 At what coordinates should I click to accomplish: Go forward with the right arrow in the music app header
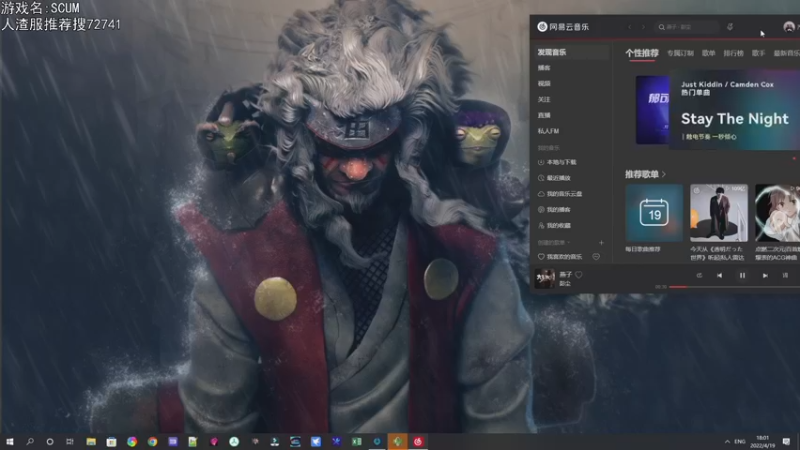coord(643,27)
